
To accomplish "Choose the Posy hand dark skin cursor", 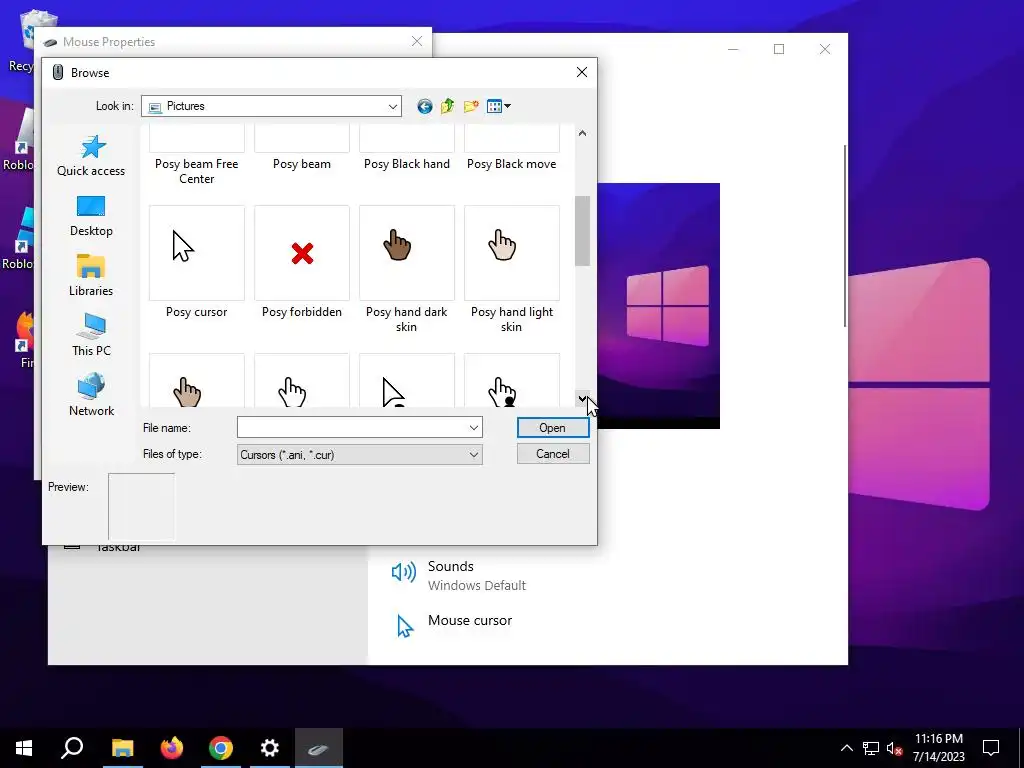I will (x=406, y=253).
